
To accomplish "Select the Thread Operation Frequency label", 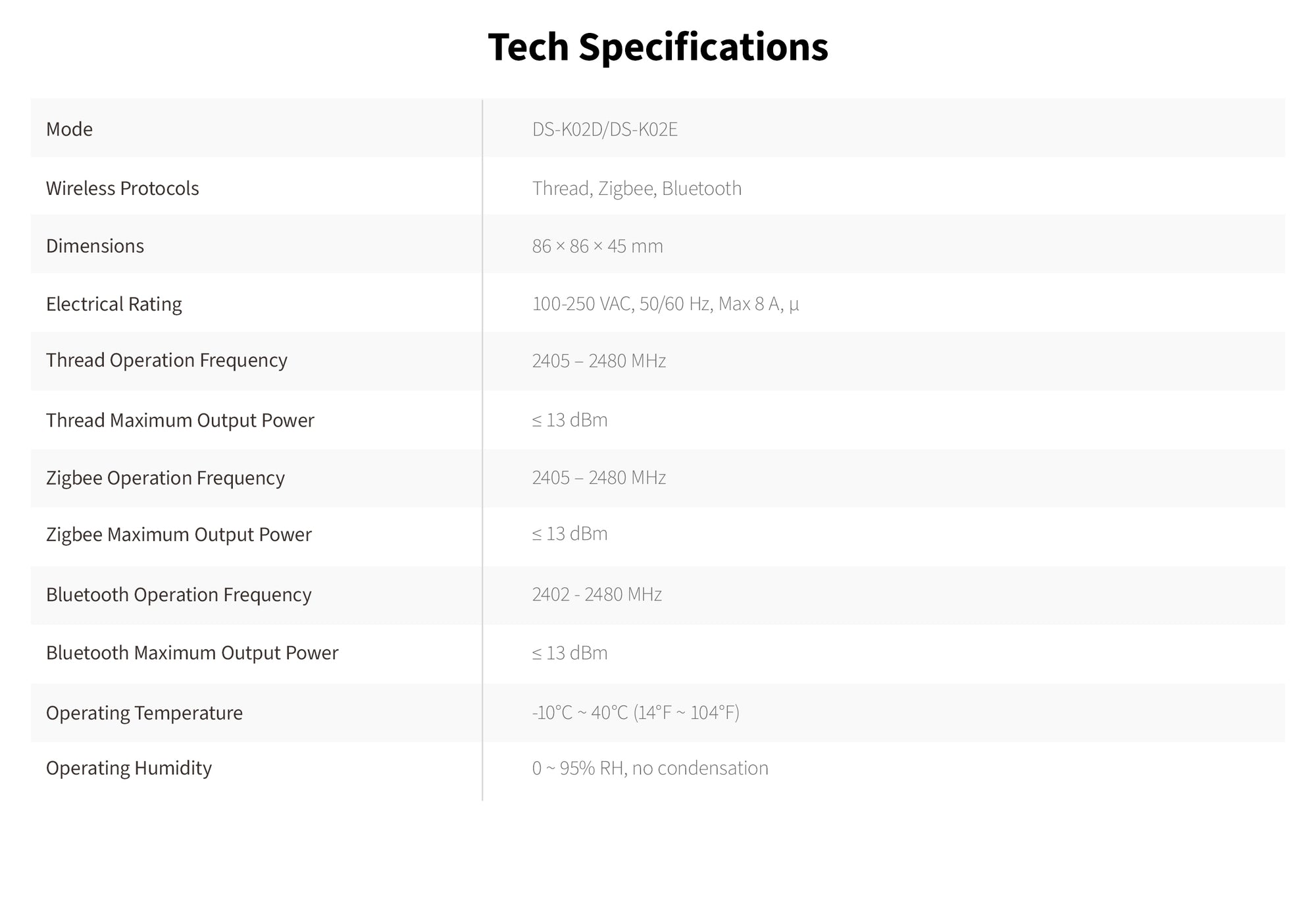I will pyautogui.click(x=166, y=360).
